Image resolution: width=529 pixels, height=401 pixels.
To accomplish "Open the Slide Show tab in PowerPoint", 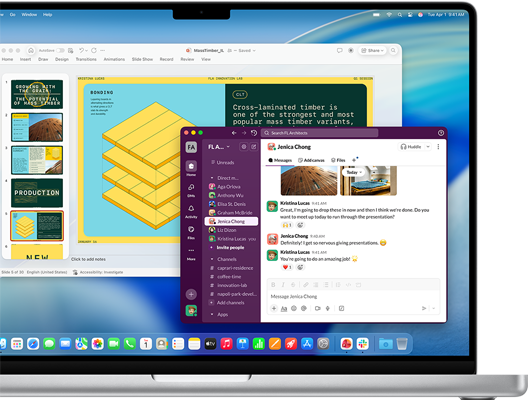I will coord(142,59).
